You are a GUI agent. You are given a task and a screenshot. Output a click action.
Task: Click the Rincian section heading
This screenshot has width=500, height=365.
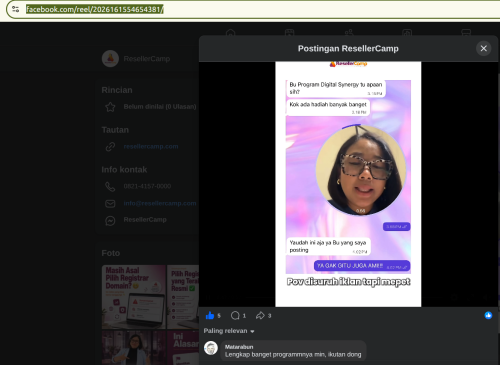tap(117, 90)
